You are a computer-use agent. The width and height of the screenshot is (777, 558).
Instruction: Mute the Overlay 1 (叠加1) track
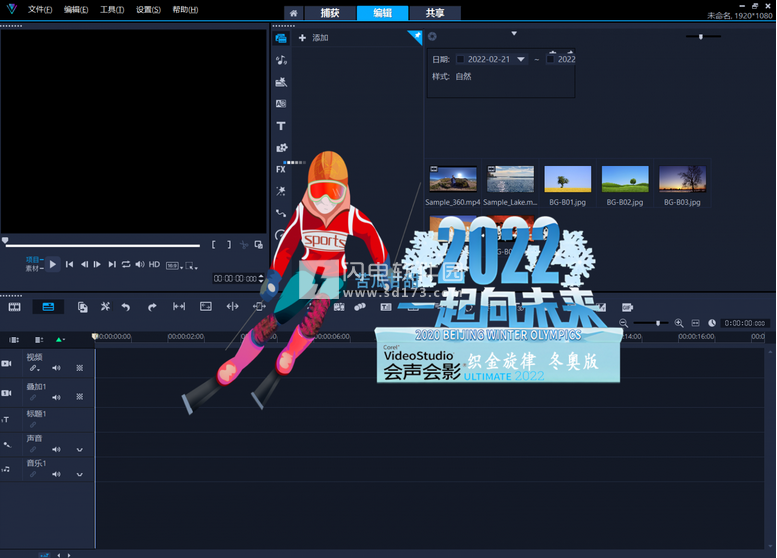point(56,397)
